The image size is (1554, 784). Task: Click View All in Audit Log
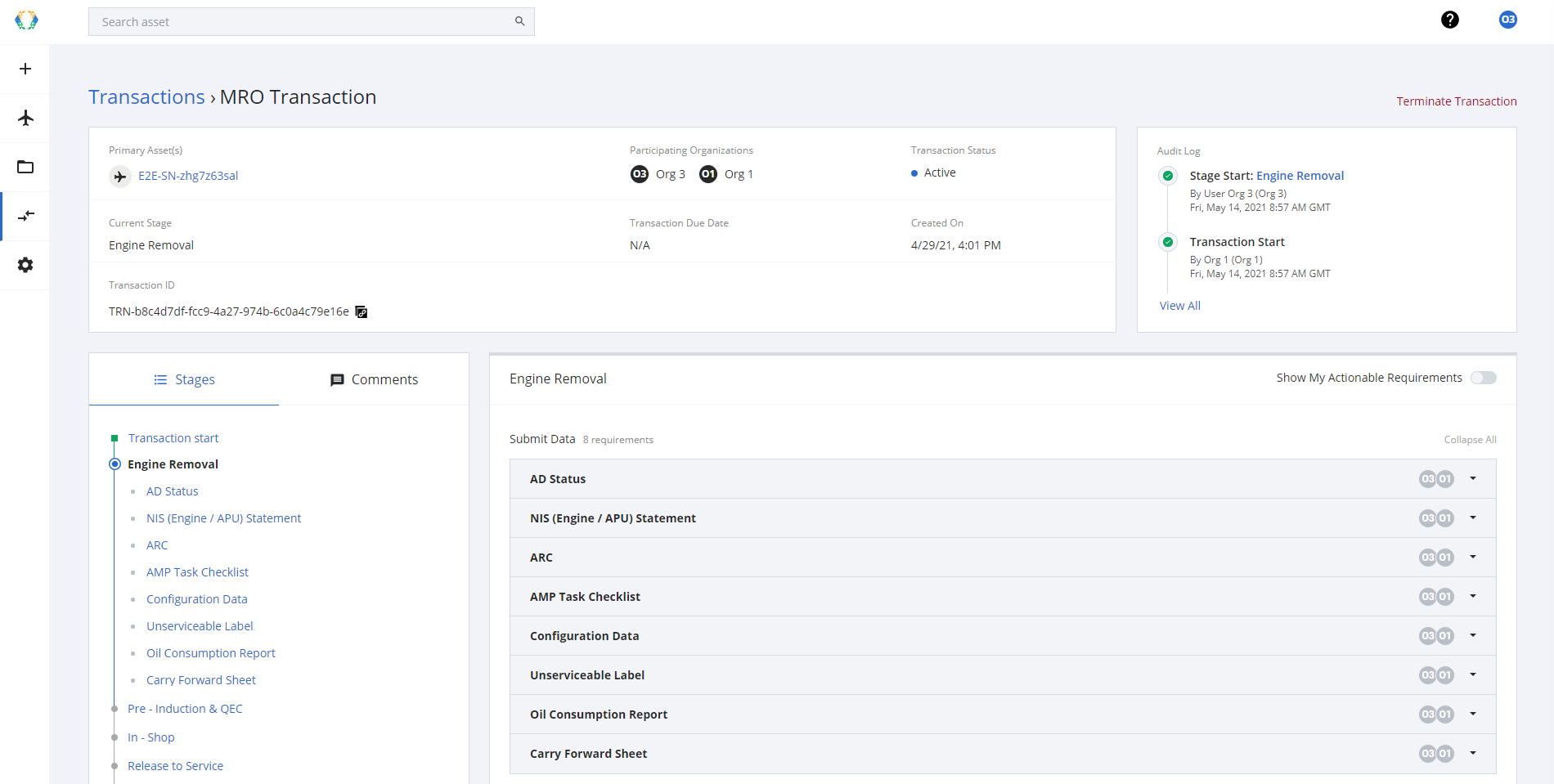pyautogui.click(x=1180, y=306)
